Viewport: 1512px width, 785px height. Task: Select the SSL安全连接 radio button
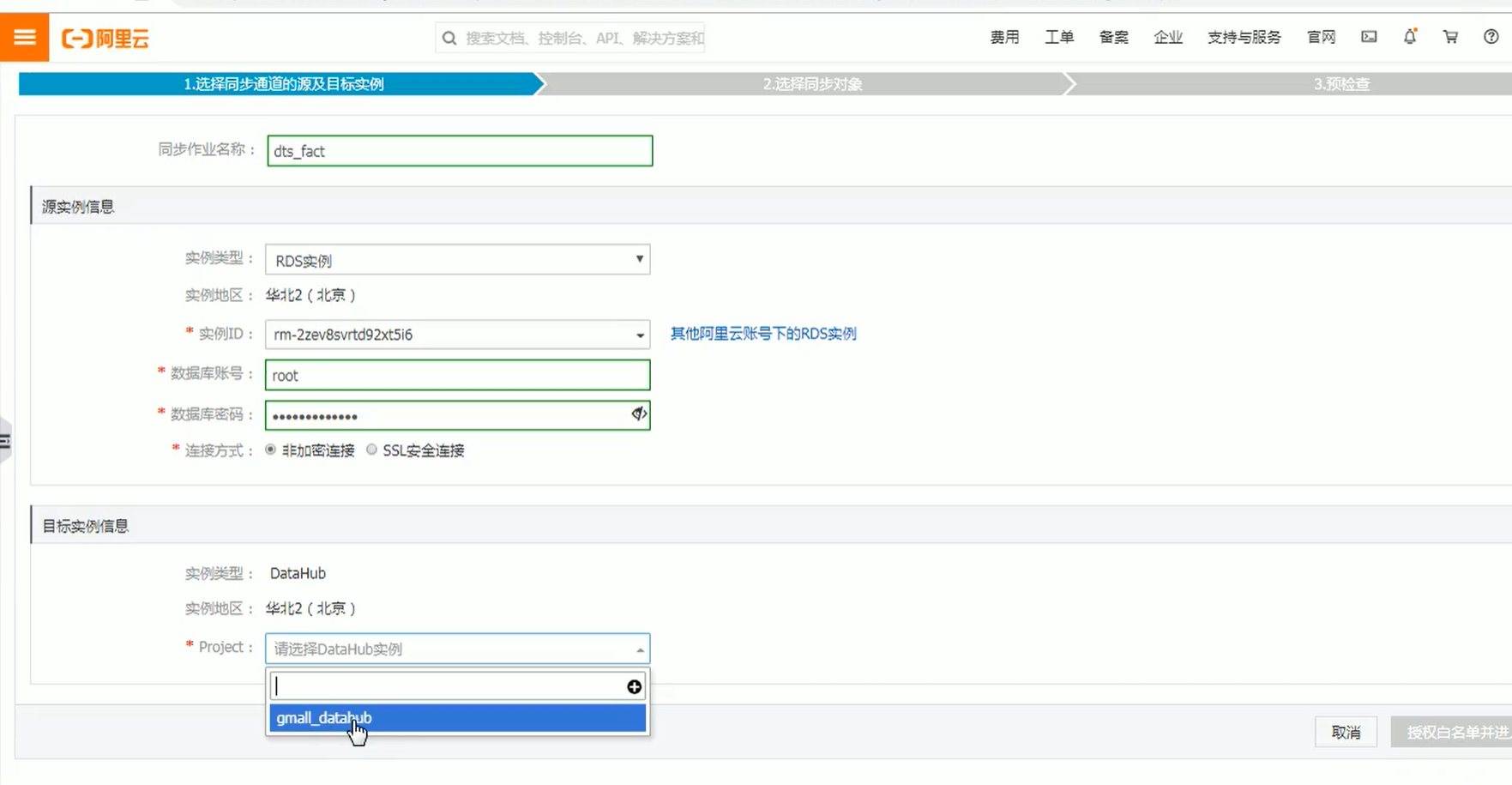click(371, 449)
